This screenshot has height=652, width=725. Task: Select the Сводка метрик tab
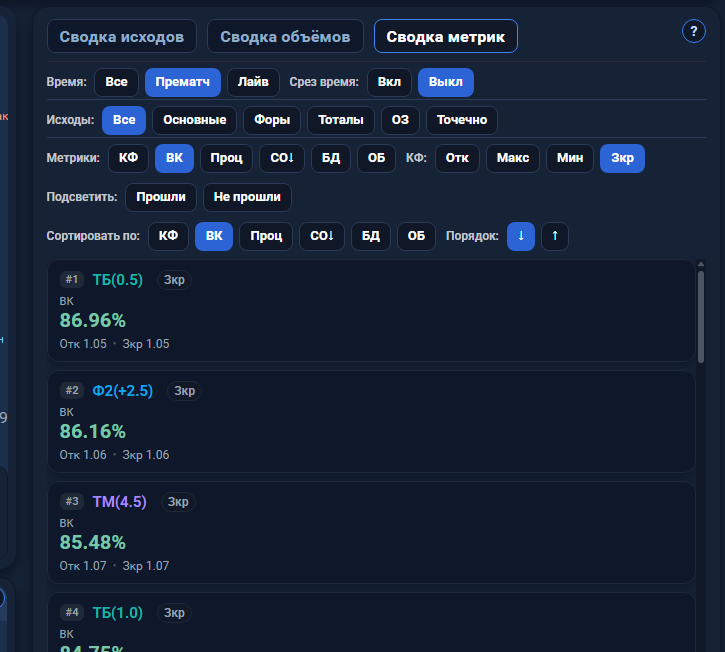point(445,36)
